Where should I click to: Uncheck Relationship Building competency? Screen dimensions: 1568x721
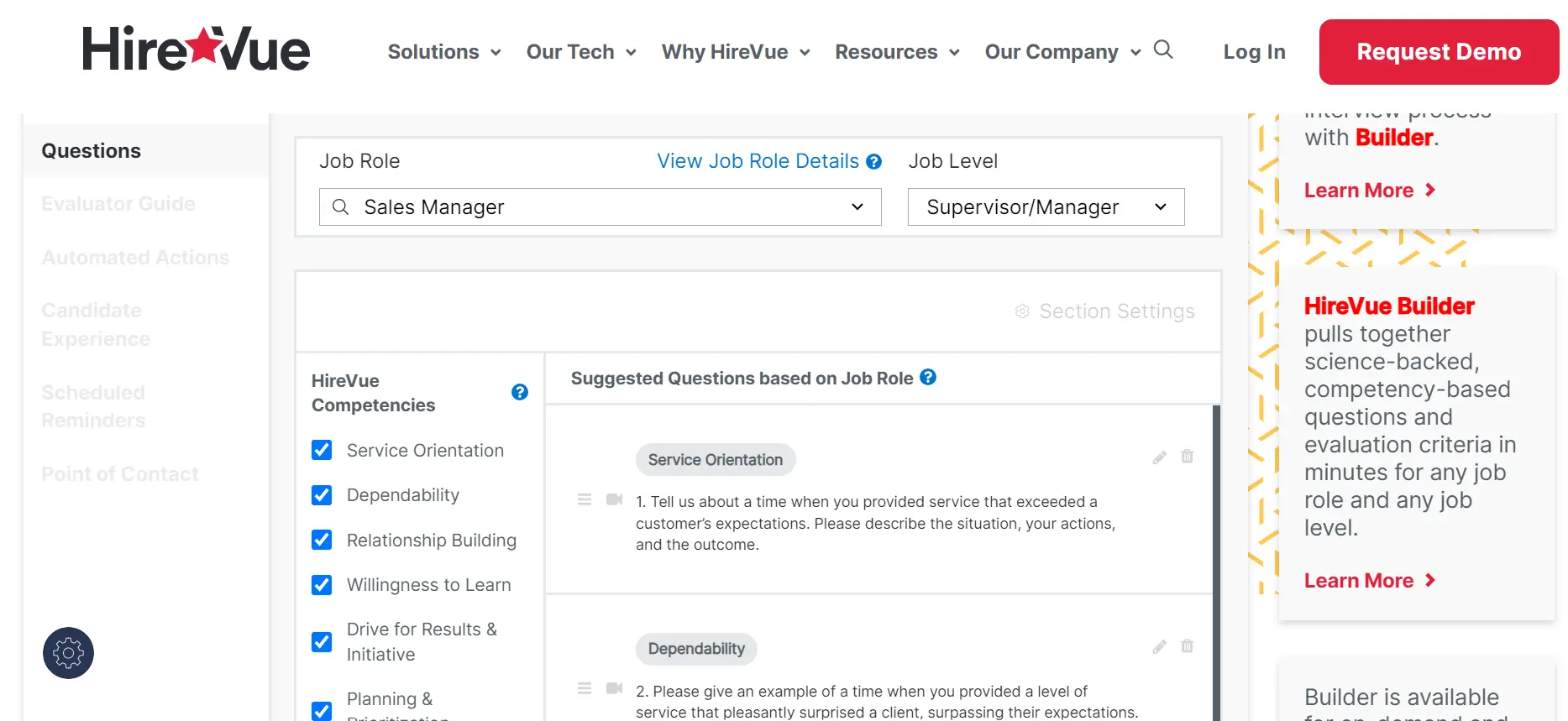(322, 540)
